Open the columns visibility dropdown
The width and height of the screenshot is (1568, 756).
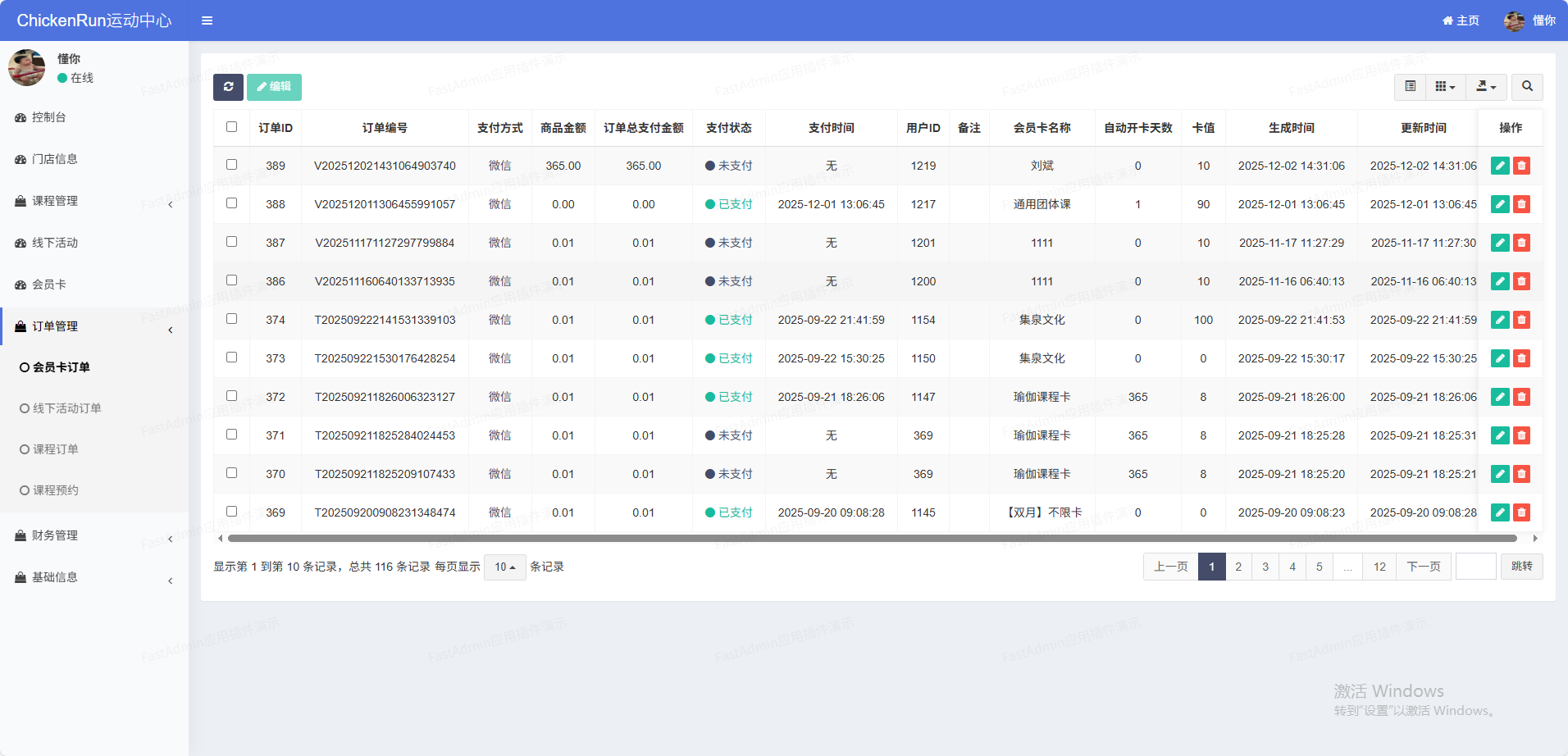pos(1445,86)
